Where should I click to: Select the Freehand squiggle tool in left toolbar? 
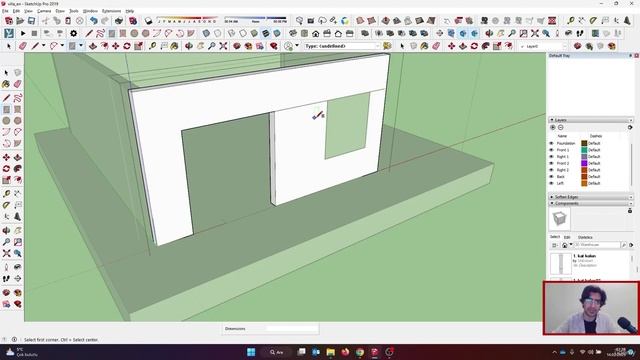(18, 98)
